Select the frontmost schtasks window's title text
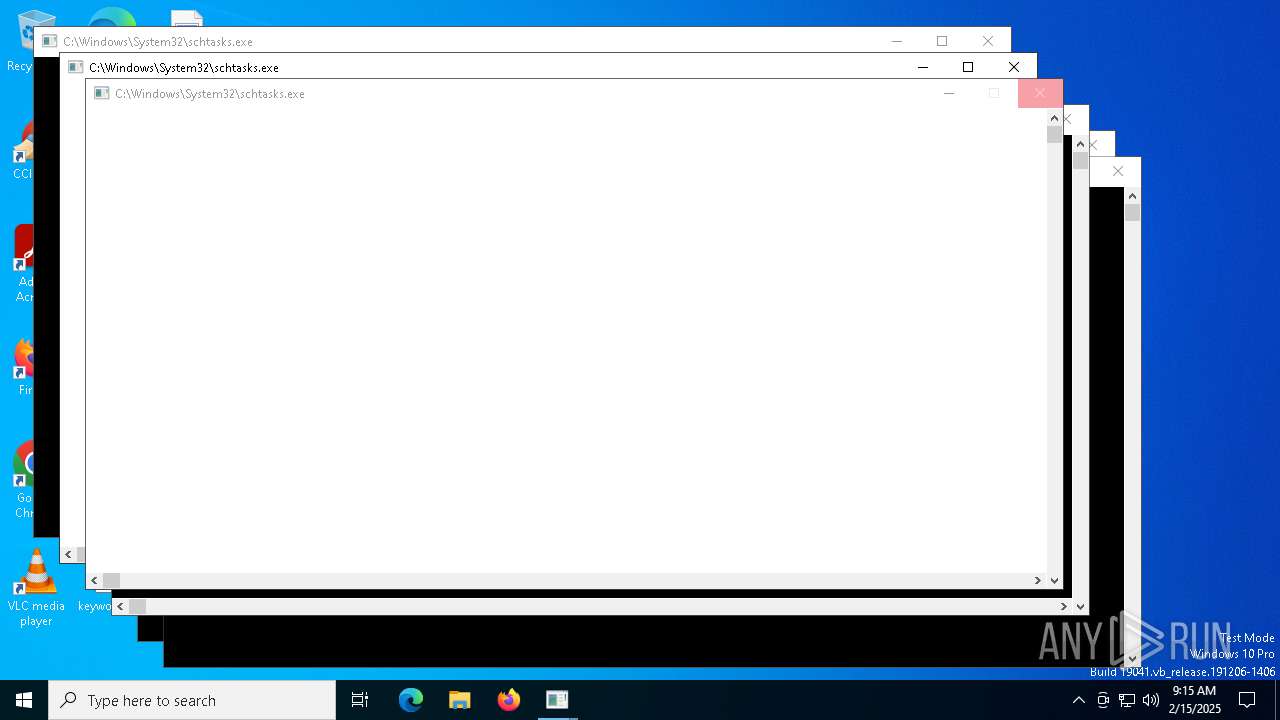Image resolution: width=1280 pixels, height=720 pixels. (x=210, y=93)
